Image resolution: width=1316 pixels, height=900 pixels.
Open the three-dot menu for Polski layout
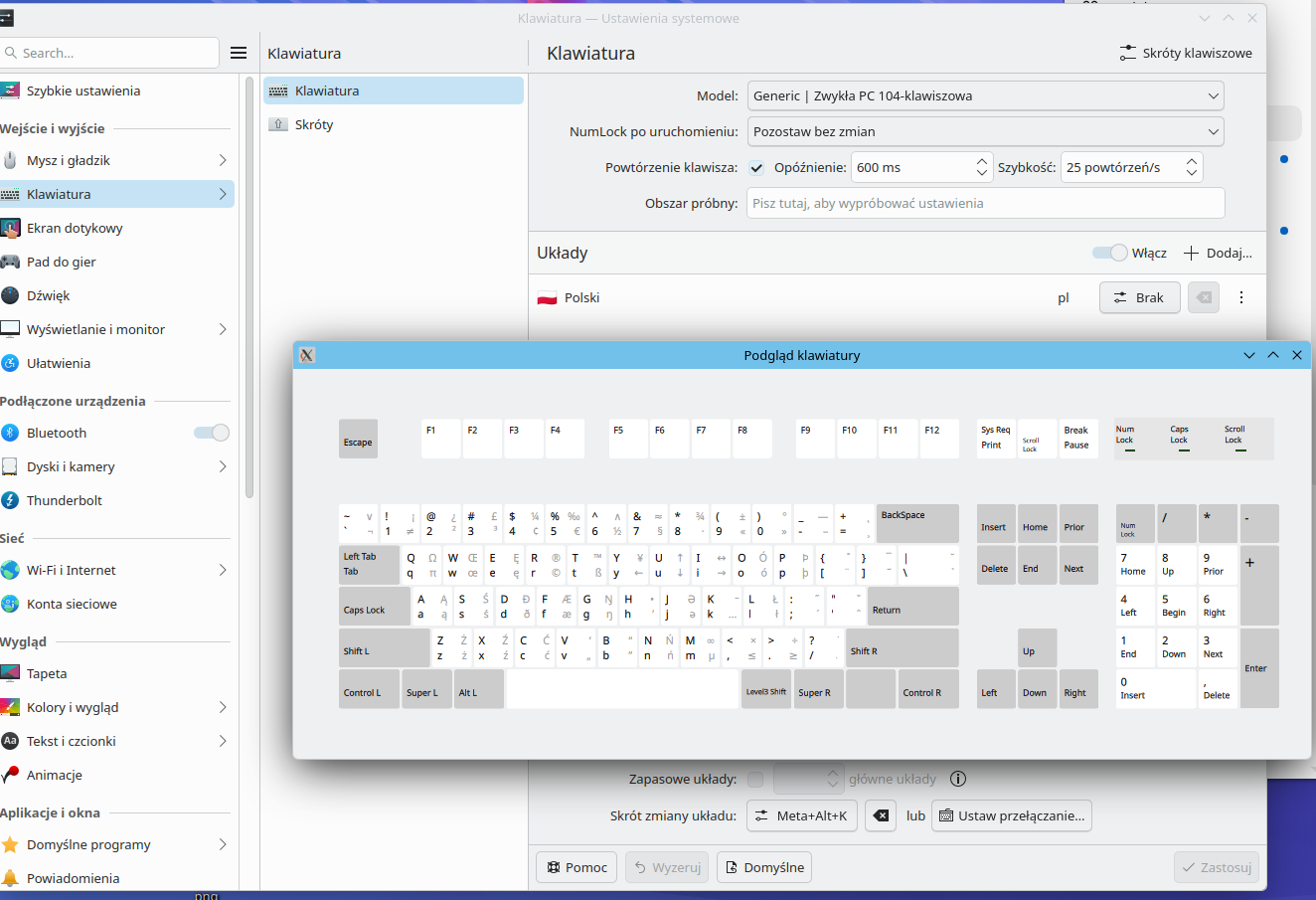click(1241, 297)
